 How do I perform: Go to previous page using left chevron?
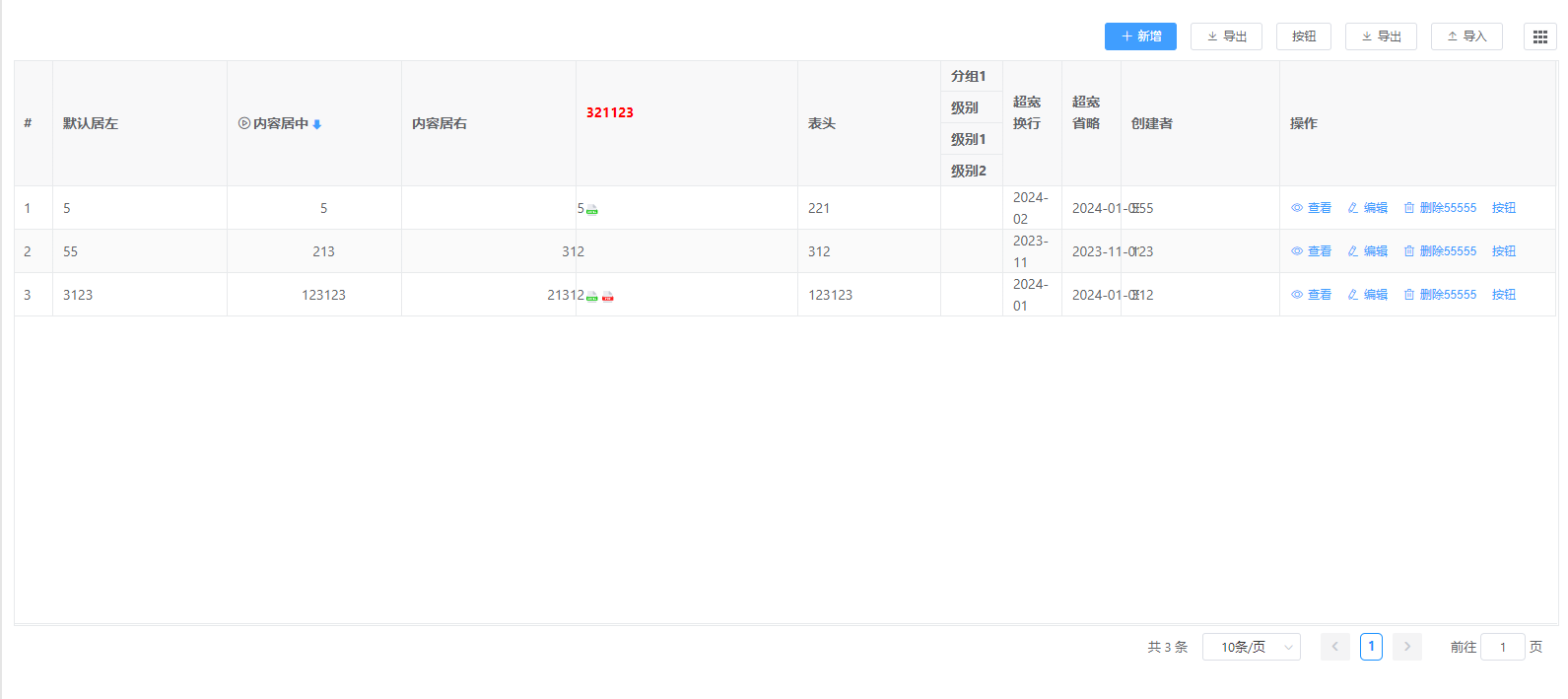pyautogui.click(x=1334, y=647)
